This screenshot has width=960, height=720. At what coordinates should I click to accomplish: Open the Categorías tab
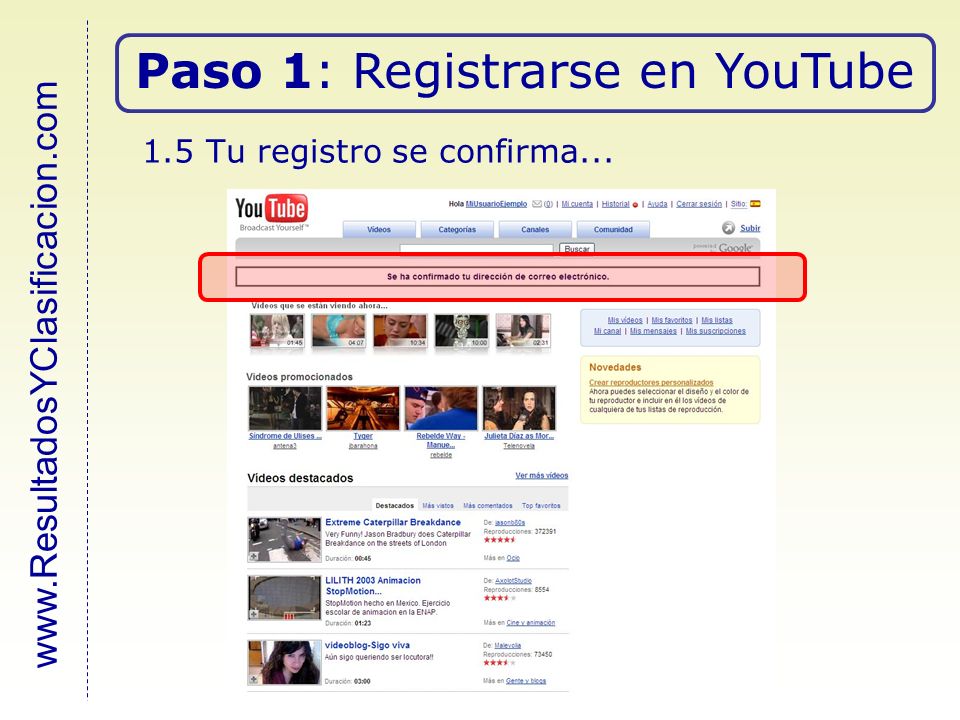(x=457, y=230)
